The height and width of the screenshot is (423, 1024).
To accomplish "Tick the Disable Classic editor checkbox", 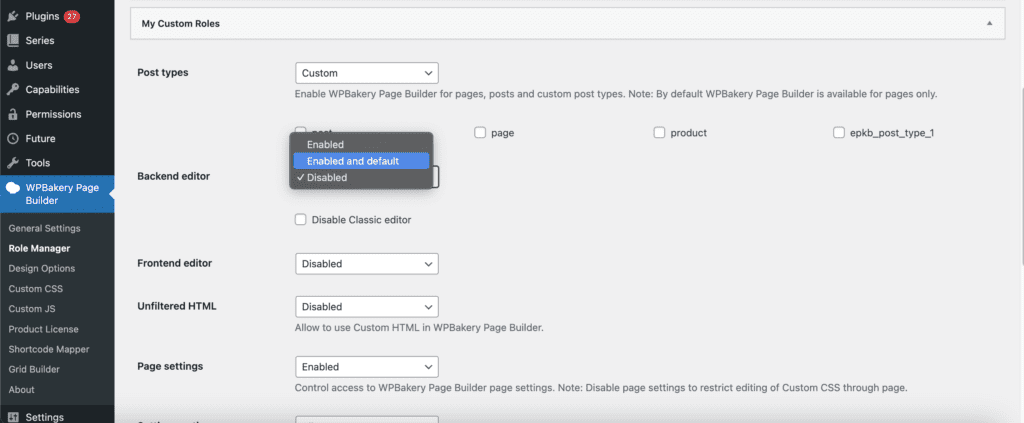I will point(301,220).
